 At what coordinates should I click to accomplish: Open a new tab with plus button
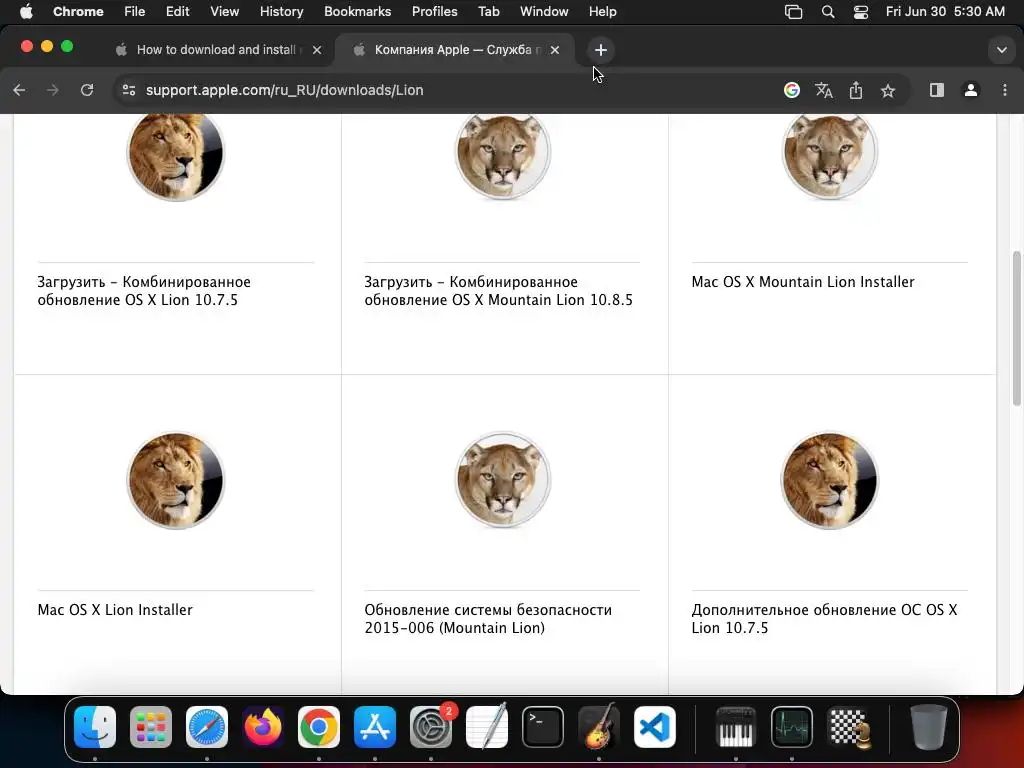(x=601, y=50)
